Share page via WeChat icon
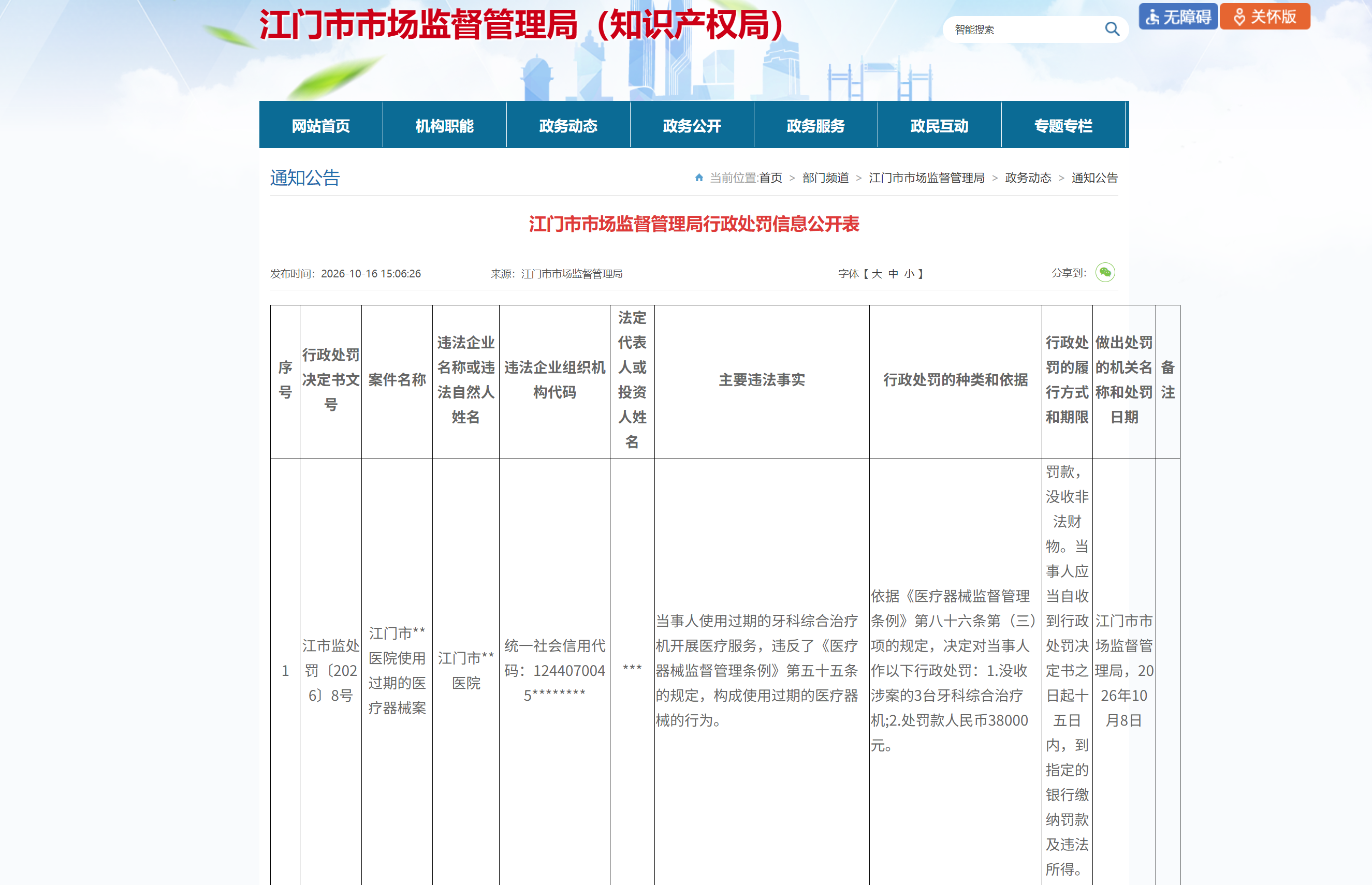This screenshot has width=1372, height=885. click(1104, 272)
